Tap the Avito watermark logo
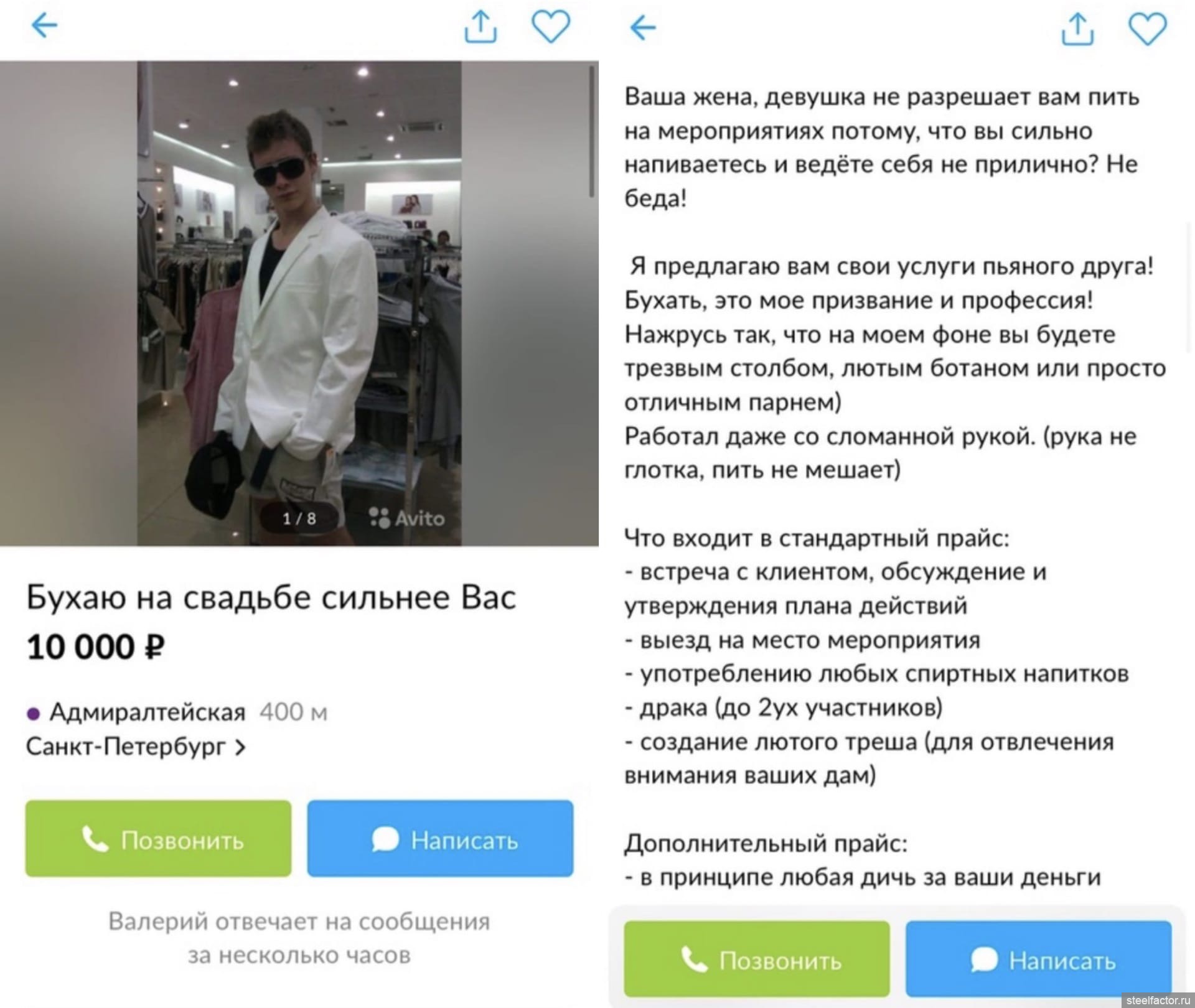 coord(407,518)
